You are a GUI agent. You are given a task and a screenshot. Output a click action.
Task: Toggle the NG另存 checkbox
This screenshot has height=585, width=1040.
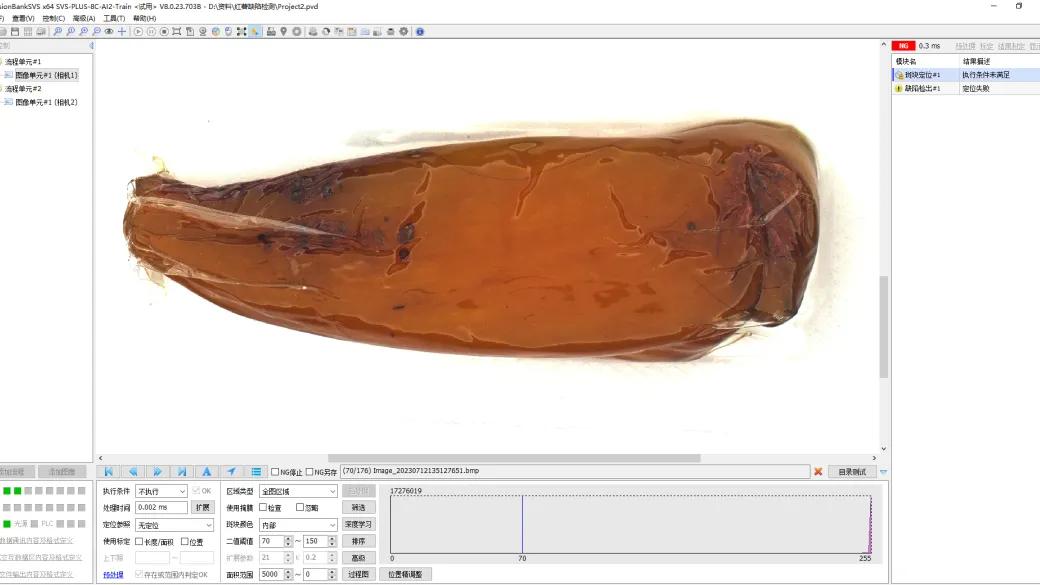point(309,472)
